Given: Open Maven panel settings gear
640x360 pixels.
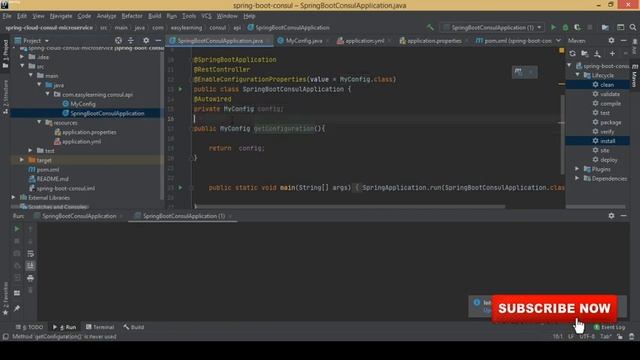Looking at the screenshot, I should tap(611, 40).
